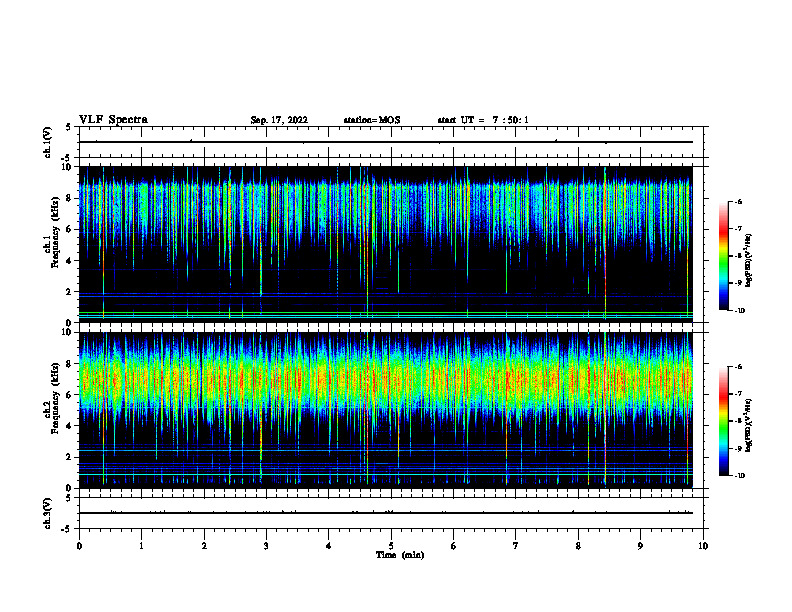Click the "start UT = 7 : 50: 1" text

pyautogui.click(x=483, y=120)
